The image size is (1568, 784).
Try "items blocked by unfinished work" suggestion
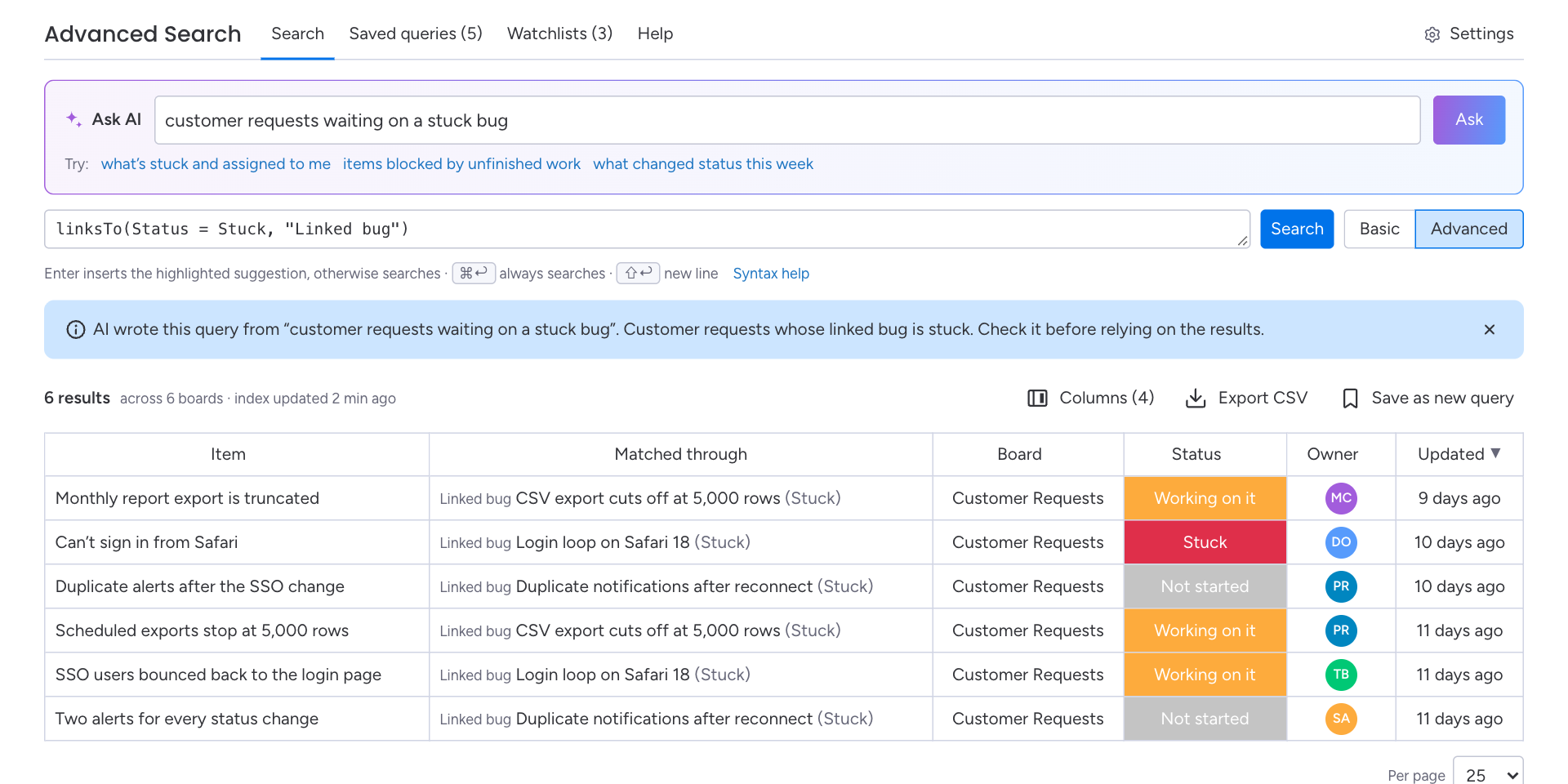click(461, 164)
